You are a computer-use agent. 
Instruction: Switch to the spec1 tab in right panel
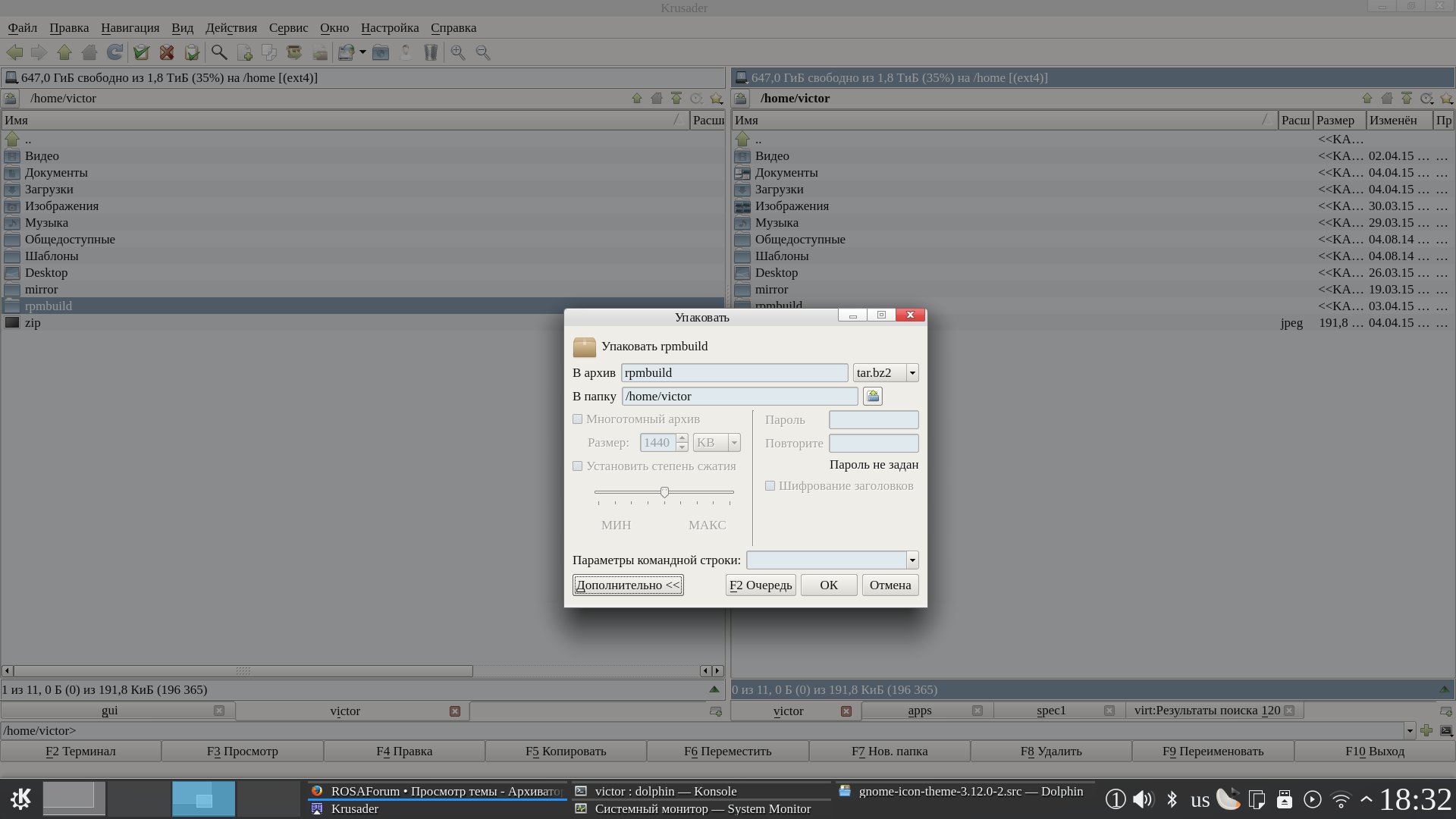click(1051, 711)
